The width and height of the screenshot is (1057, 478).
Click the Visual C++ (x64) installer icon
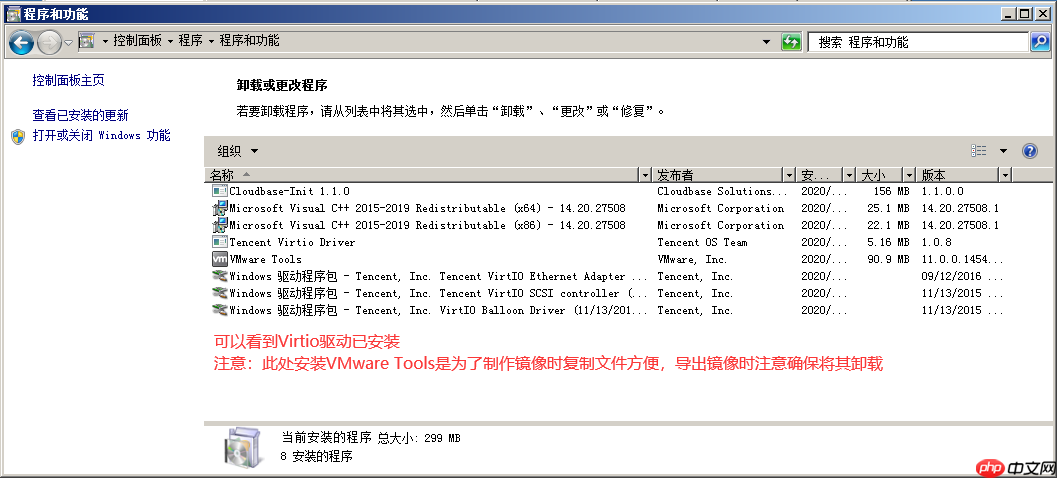tap(220, 208)
